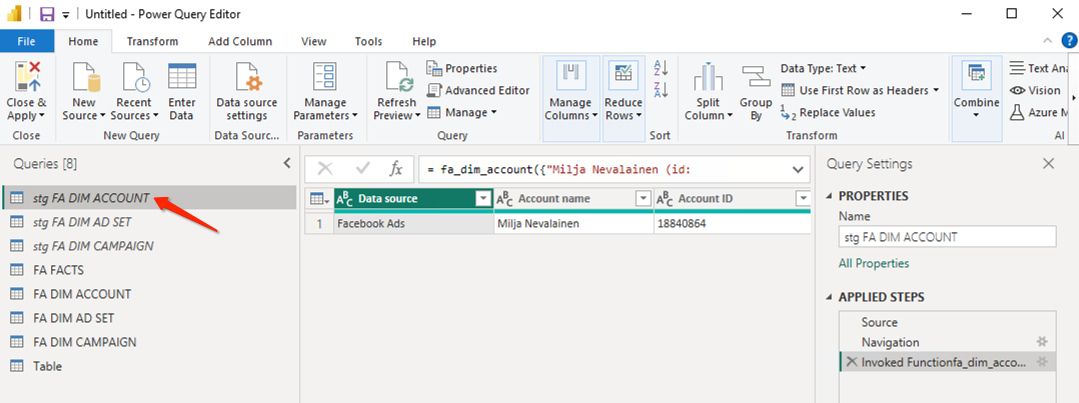
Task: Open Use First Row as Headers arrow
Action: pos(937,90)
